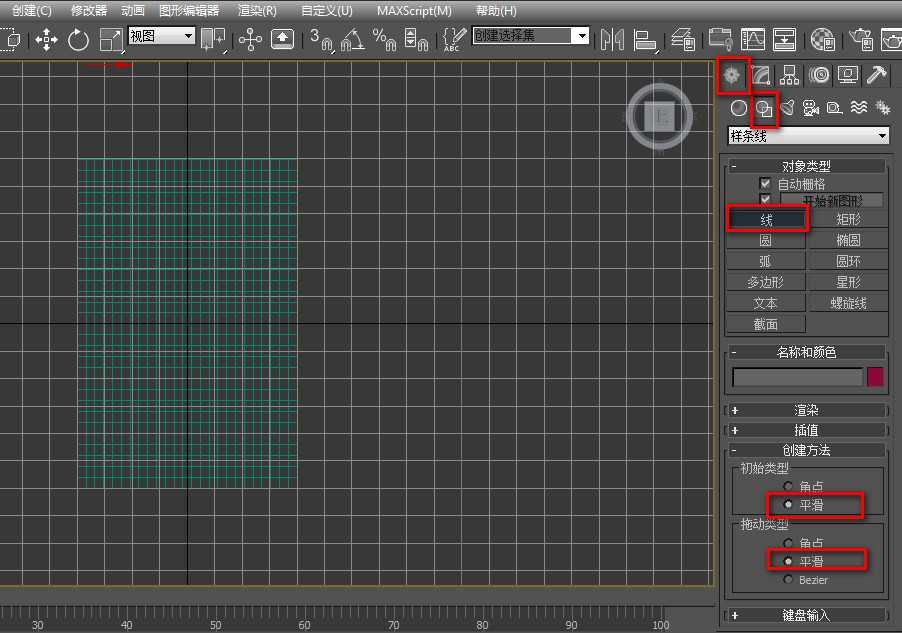Select the Cameras category icon
902x633 pixels.
811,108
